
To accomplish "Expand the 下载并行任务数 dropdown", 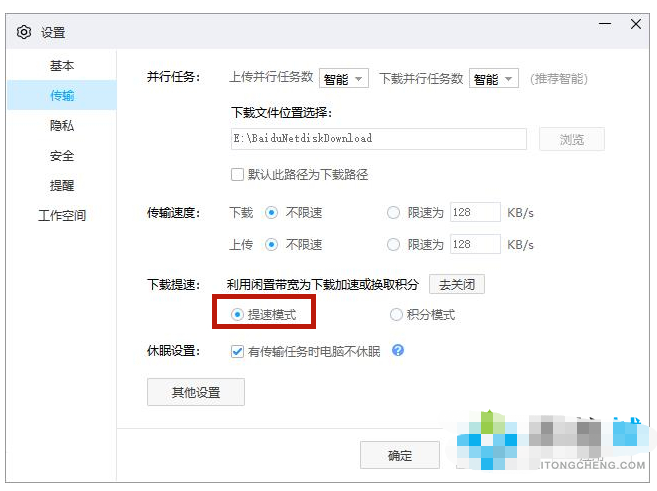I will point(493,78).
